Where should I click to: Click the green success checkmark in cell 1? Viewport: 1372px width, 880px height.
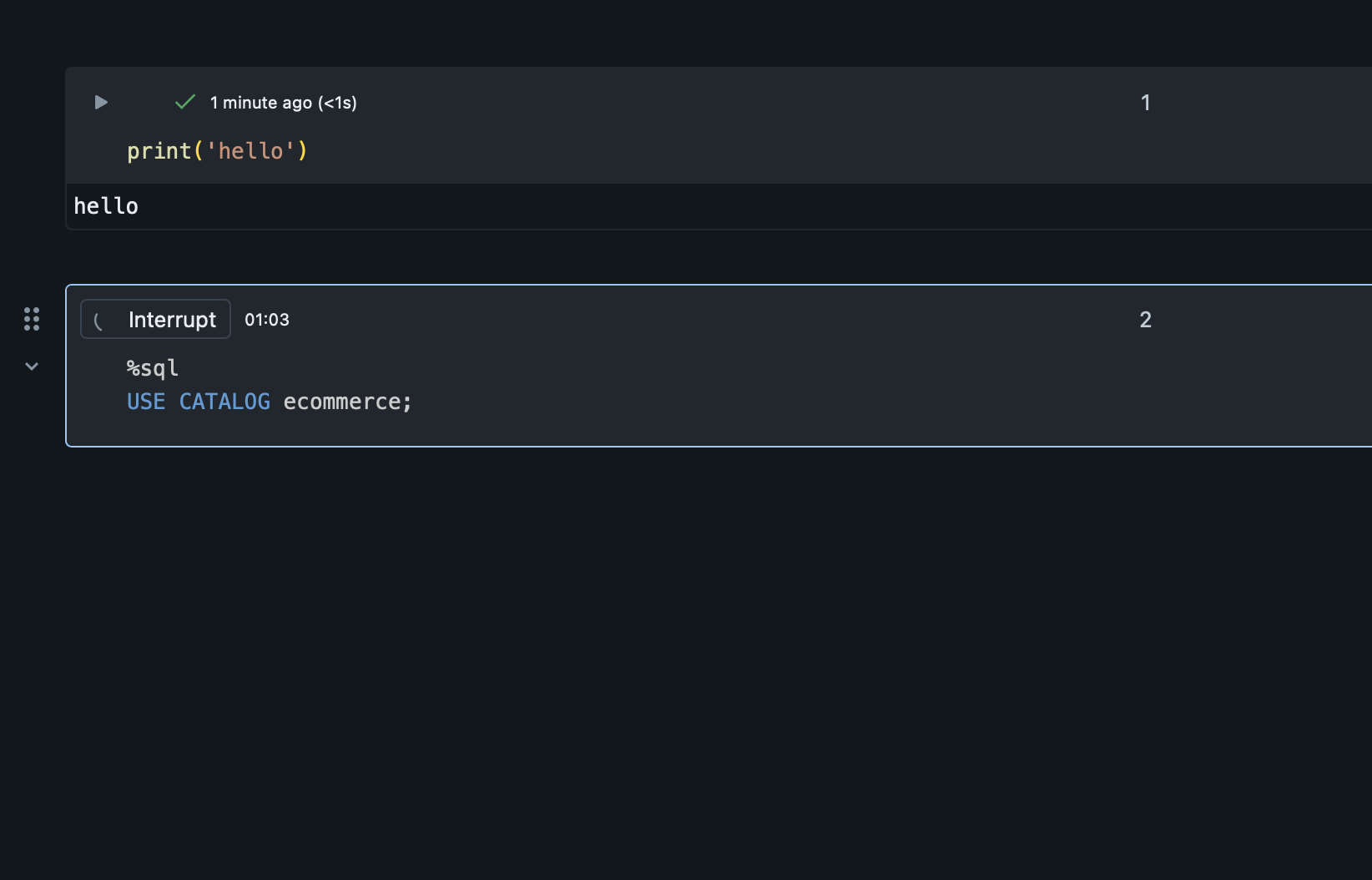[x=185, y=102]
